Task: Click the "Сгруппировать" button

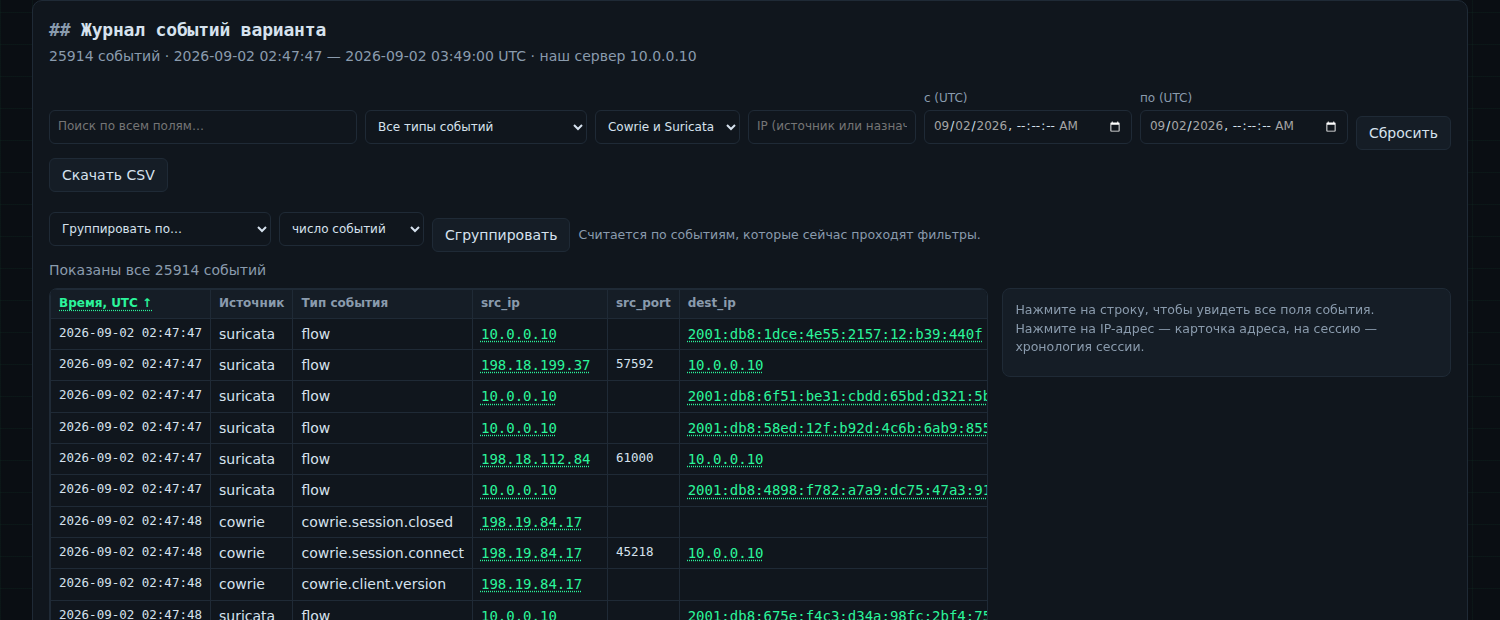Action: 501,235
